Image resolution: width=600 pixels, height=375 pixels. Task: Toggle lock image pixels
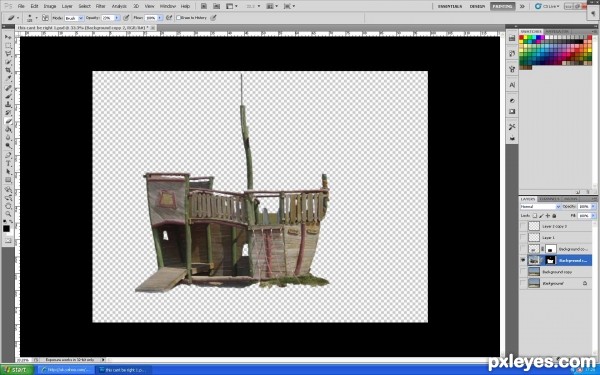click(x=541, y=216)
